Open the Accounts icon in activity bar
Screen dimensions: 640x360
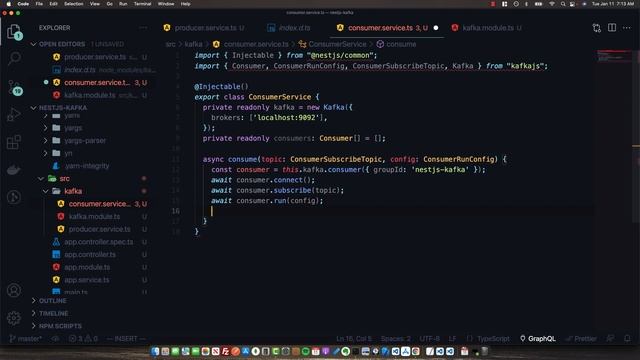pos(13,290)
